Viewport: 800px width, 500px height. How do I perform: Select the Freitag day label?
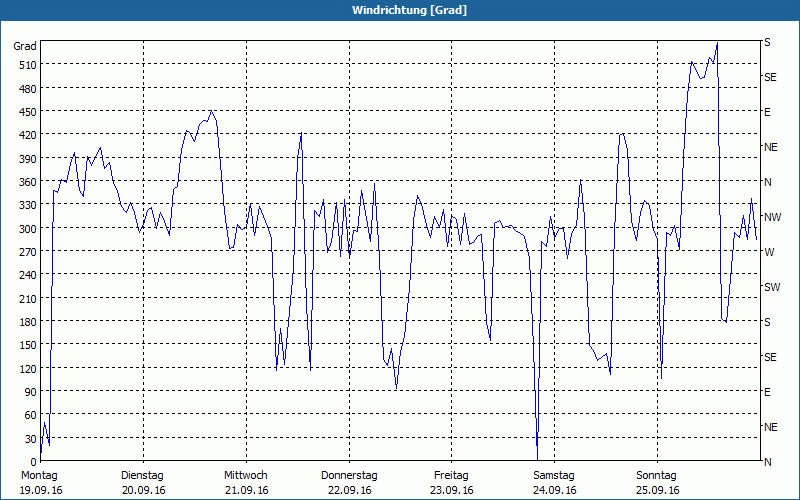pyautogui.click(x=451, y=476)
